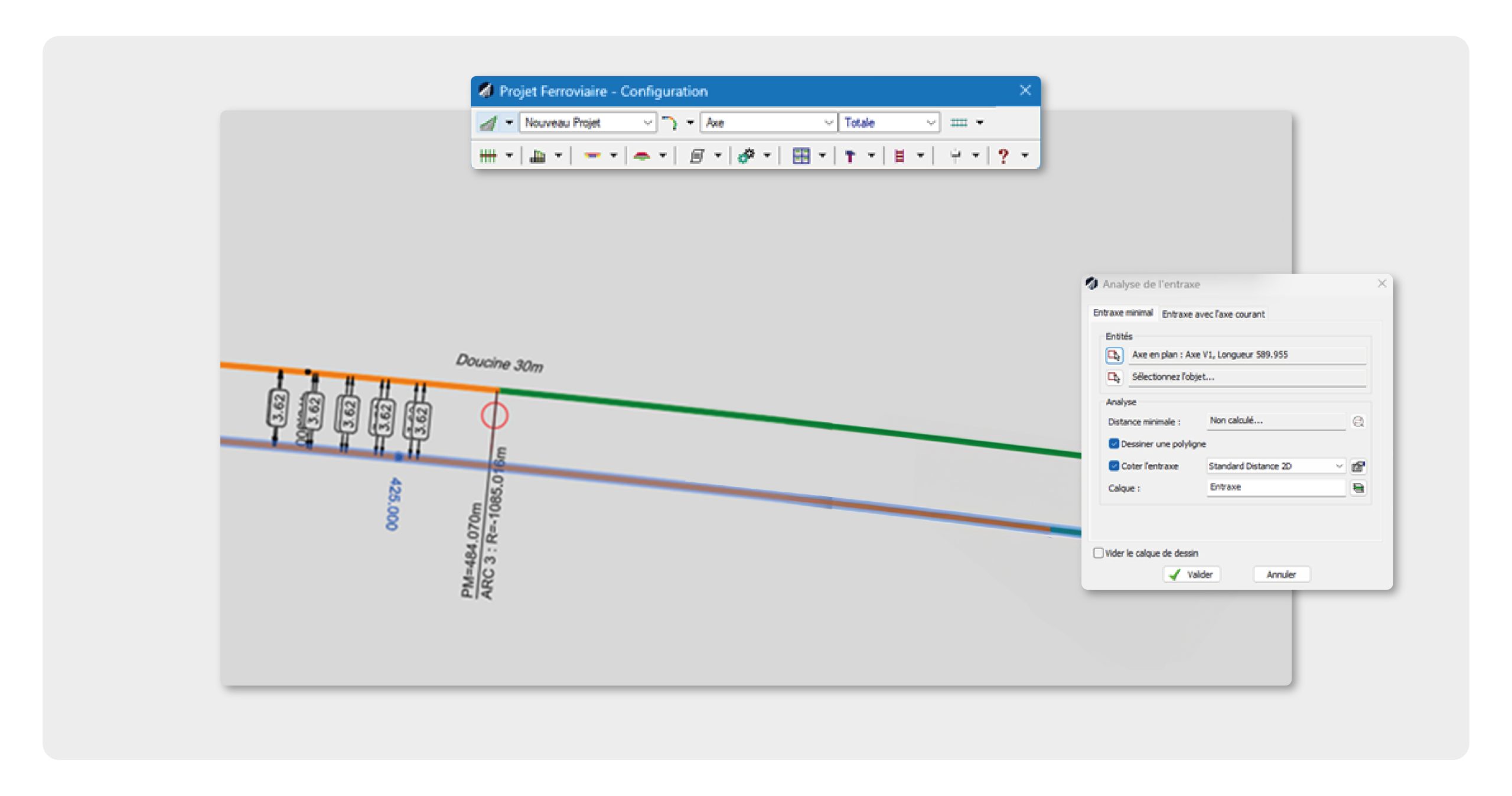Viewport: 1512px width, 796px height.
Task: Open the Nouveau Projet dropdown
Action: point(647,123)
